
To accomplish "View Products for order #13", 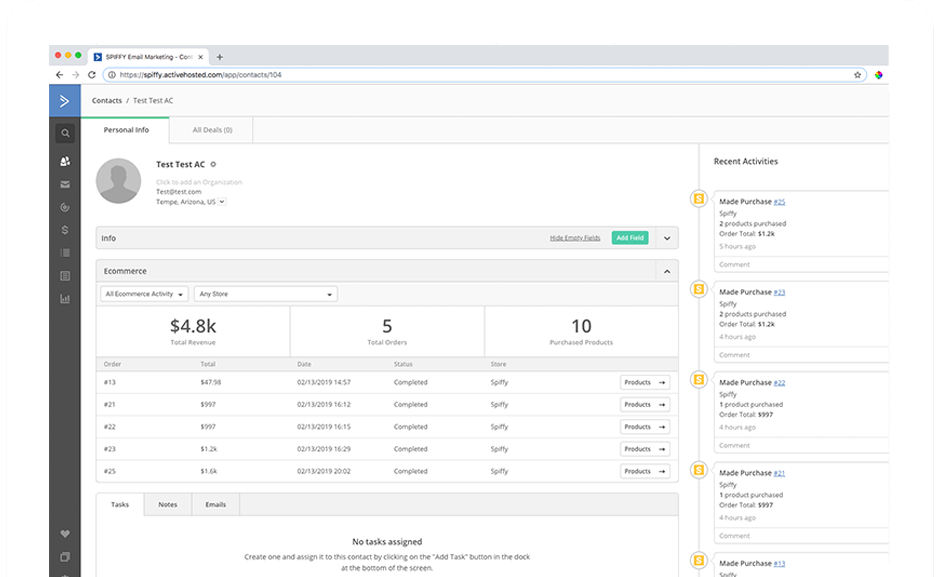I will 644,383.
